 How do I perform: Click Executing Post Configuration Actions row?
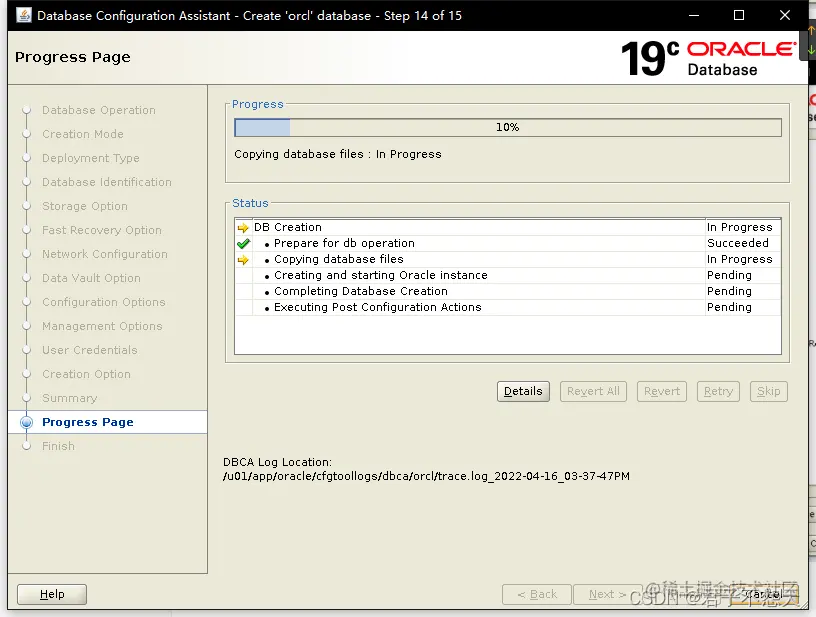(x=508, y=307)
